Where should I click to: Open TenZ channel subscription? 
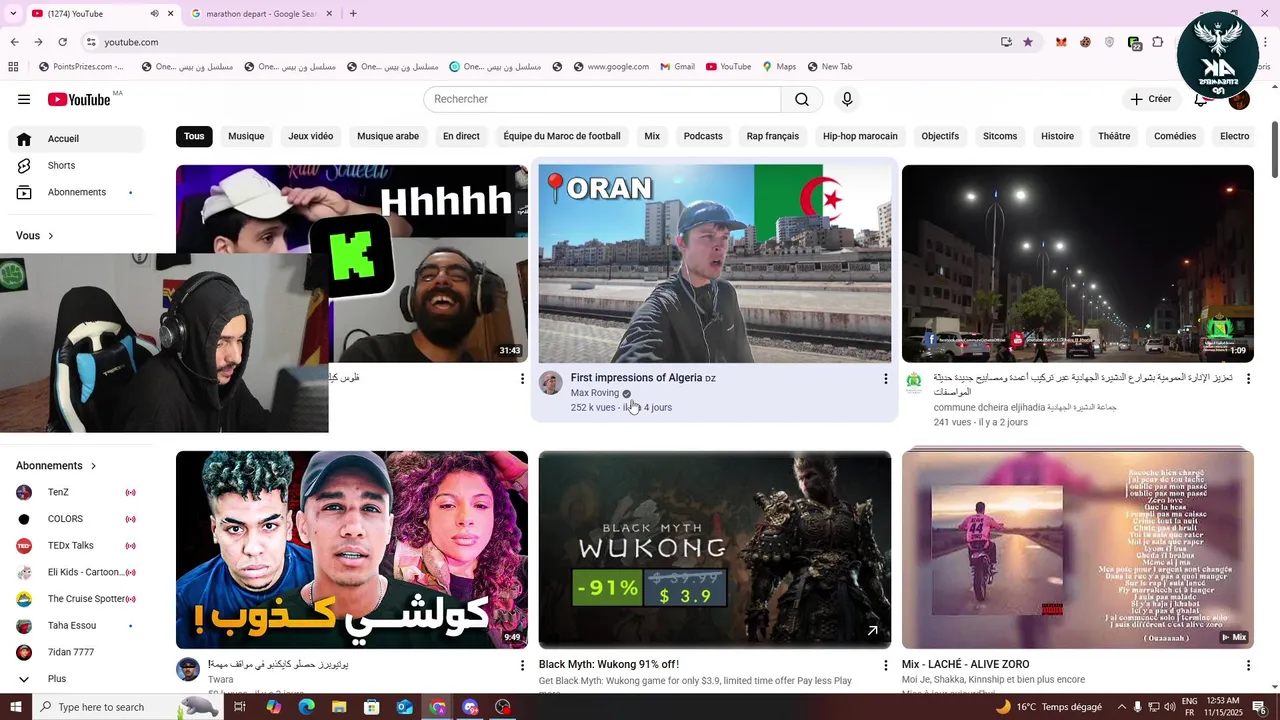tap(77, 492)
